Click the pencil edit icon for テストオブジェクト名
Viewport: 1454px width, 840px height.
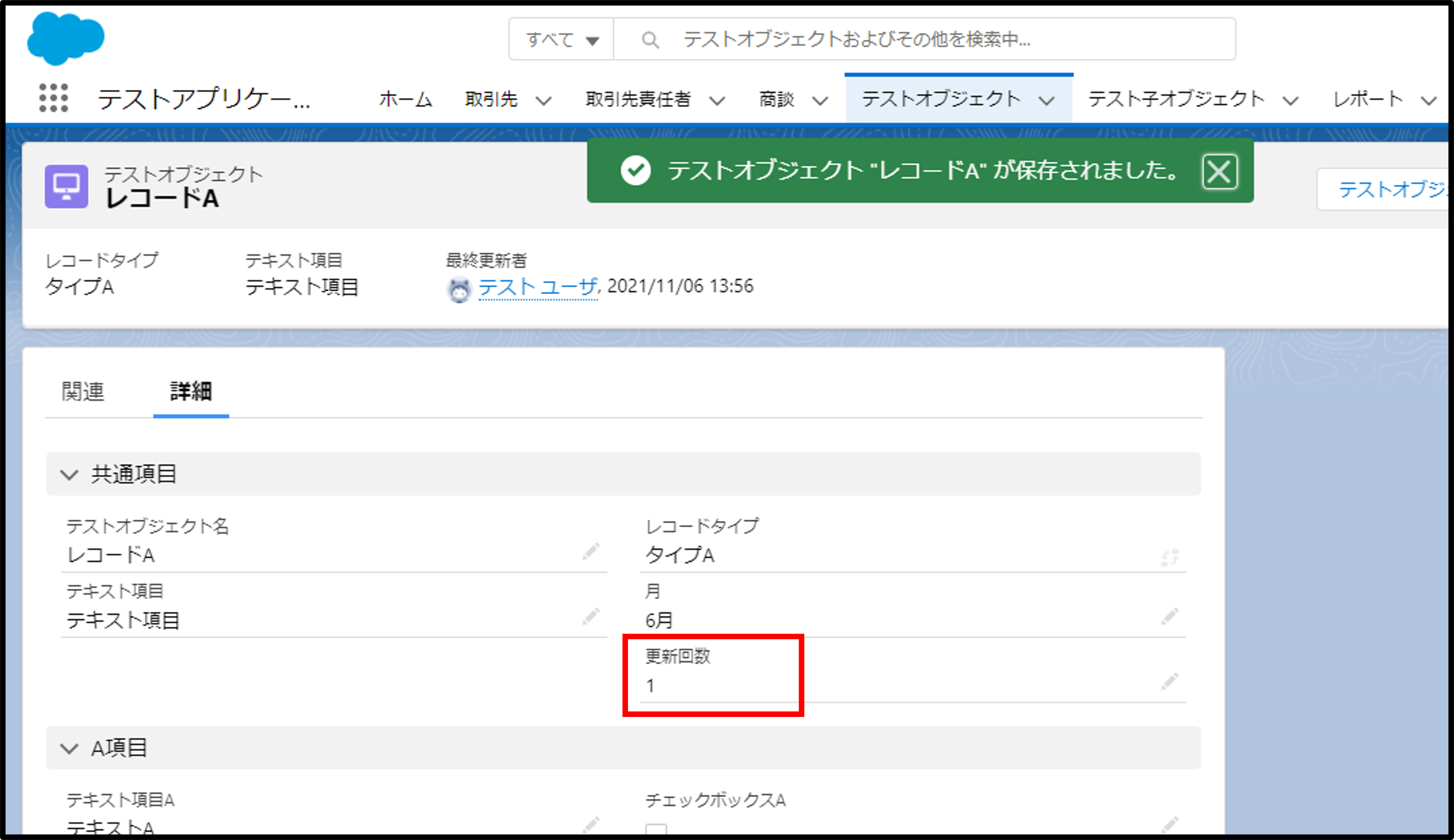[x=591, y=552]
